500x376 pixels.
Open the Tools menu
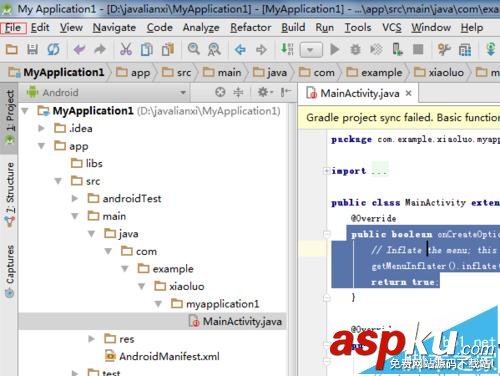358,27
